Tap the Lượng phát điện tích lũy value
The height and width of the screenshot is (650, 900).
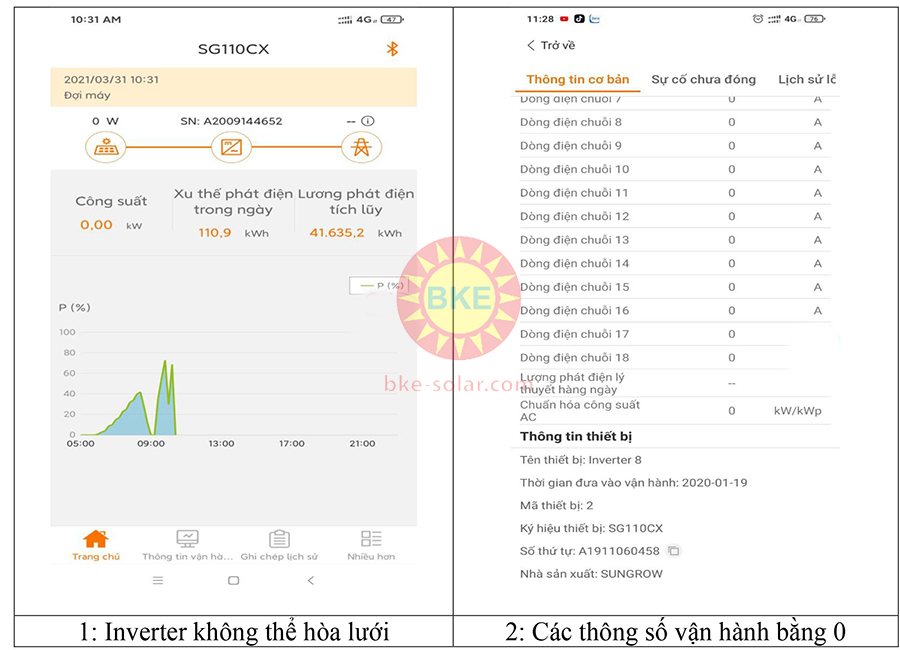[337, 233]
